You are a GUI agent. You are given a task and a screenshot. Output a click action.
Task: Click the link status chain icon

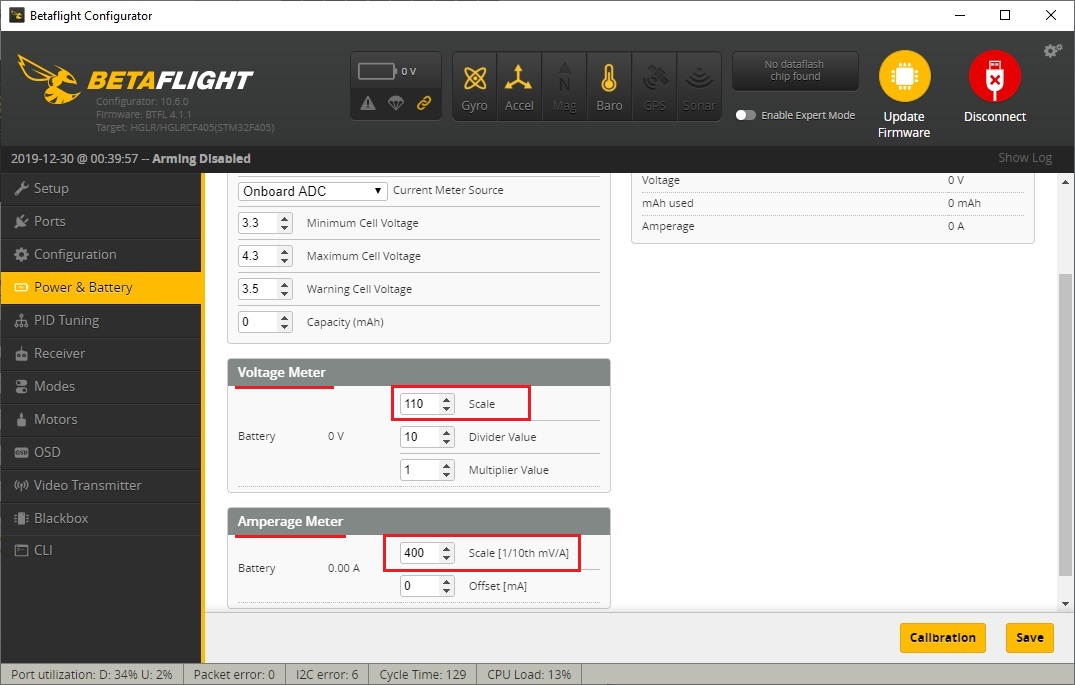coord(424,103)
